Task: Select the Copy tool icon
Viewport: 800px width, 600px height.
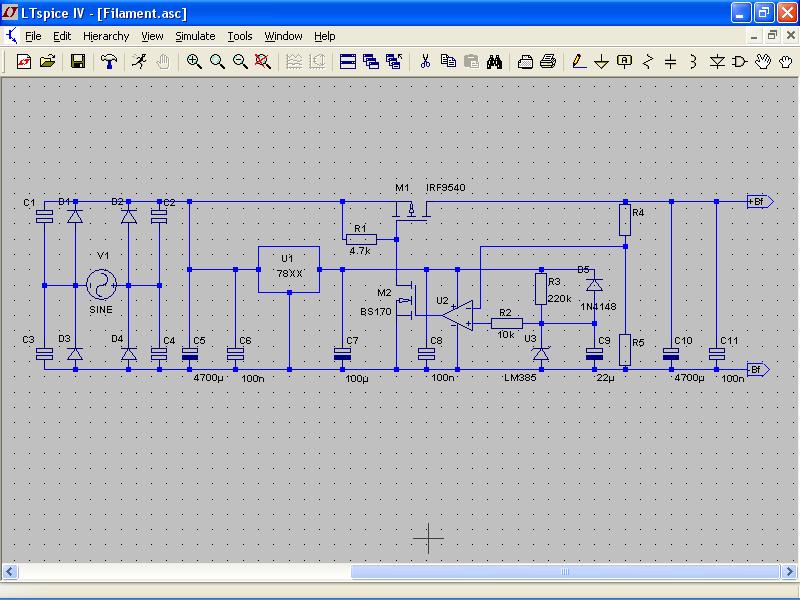Action: point(448,62)
